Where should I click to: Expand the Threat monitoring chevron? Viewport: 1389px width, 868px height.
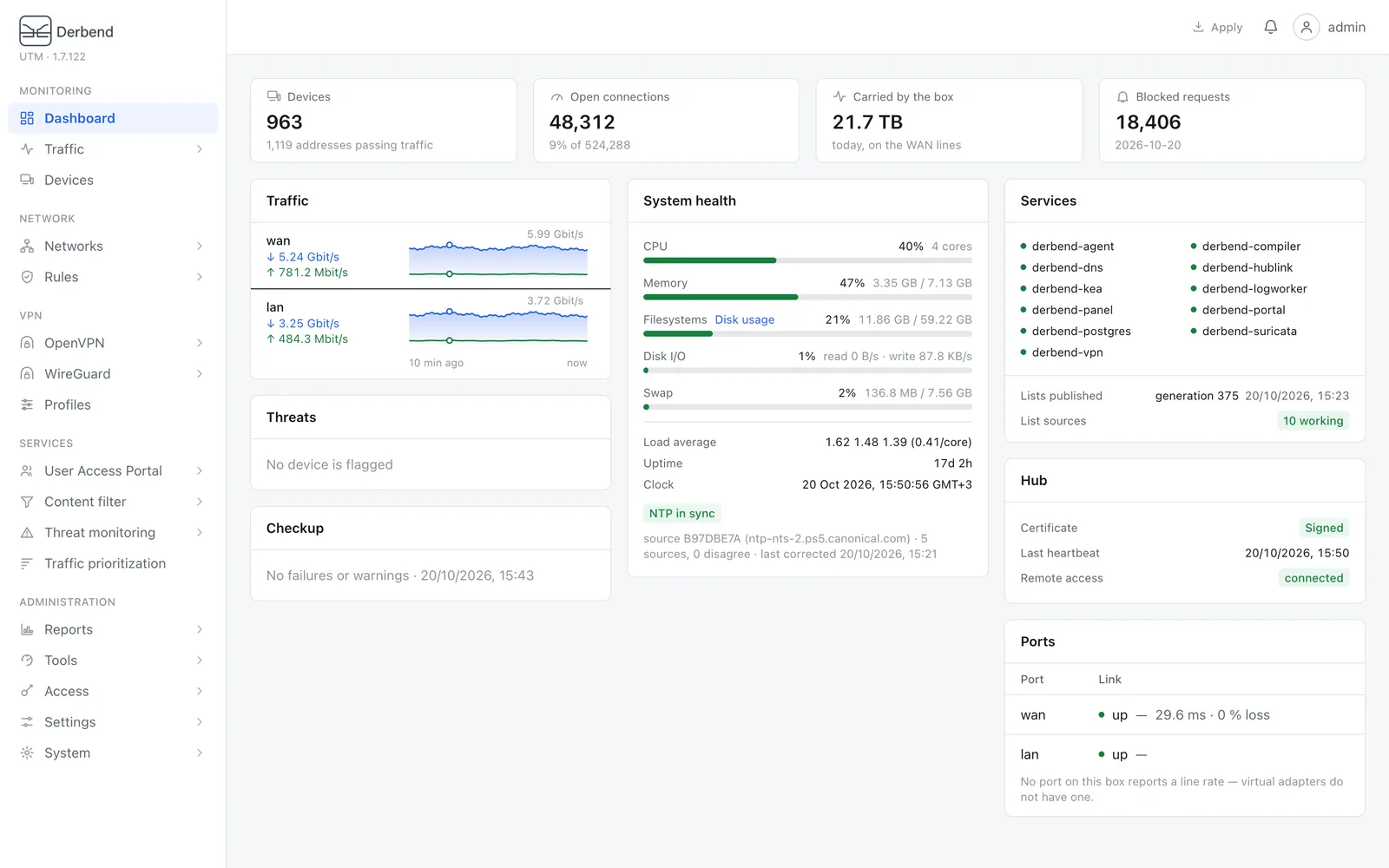point(200,533)
